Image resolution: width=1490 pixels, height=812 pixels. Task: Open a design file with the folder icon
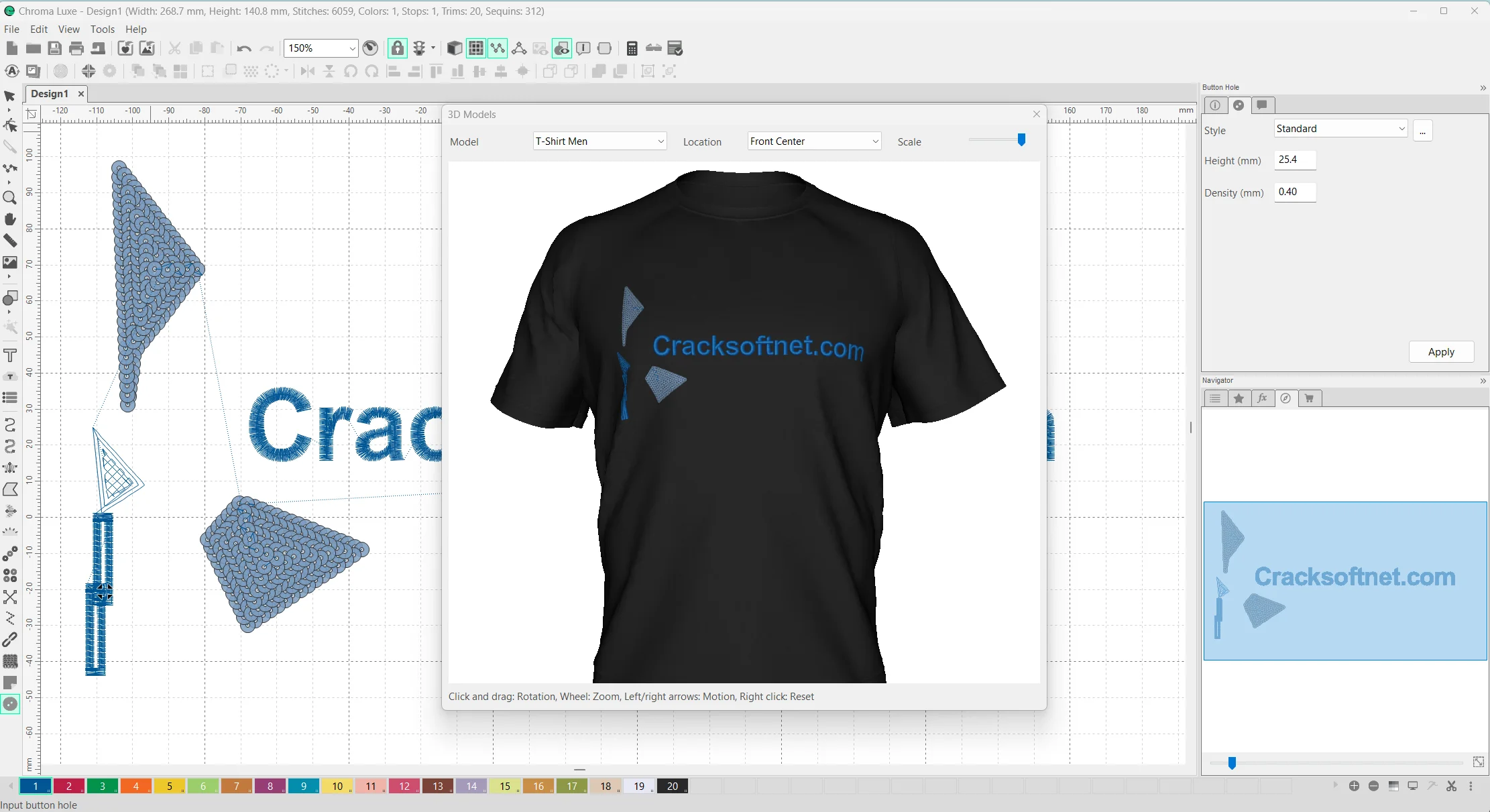coord(33,48)
